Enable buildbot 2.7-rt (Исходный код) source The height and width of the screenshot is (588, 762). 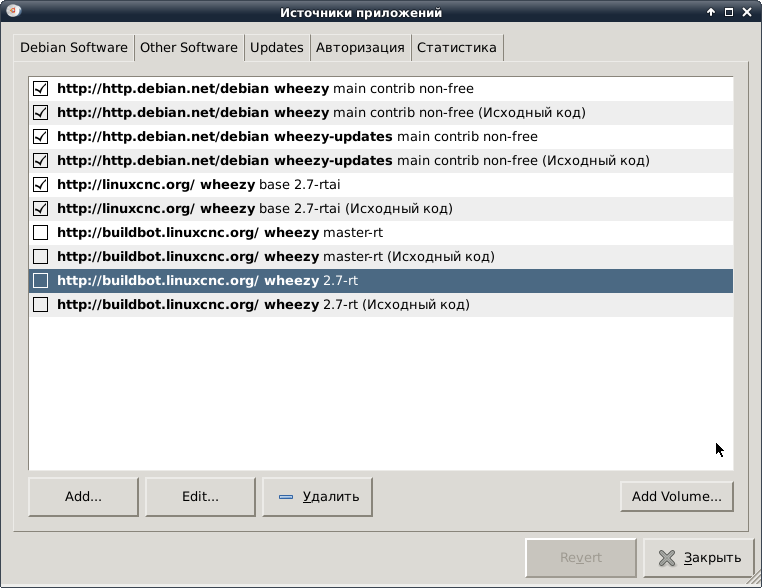click(x=40, y=305)
